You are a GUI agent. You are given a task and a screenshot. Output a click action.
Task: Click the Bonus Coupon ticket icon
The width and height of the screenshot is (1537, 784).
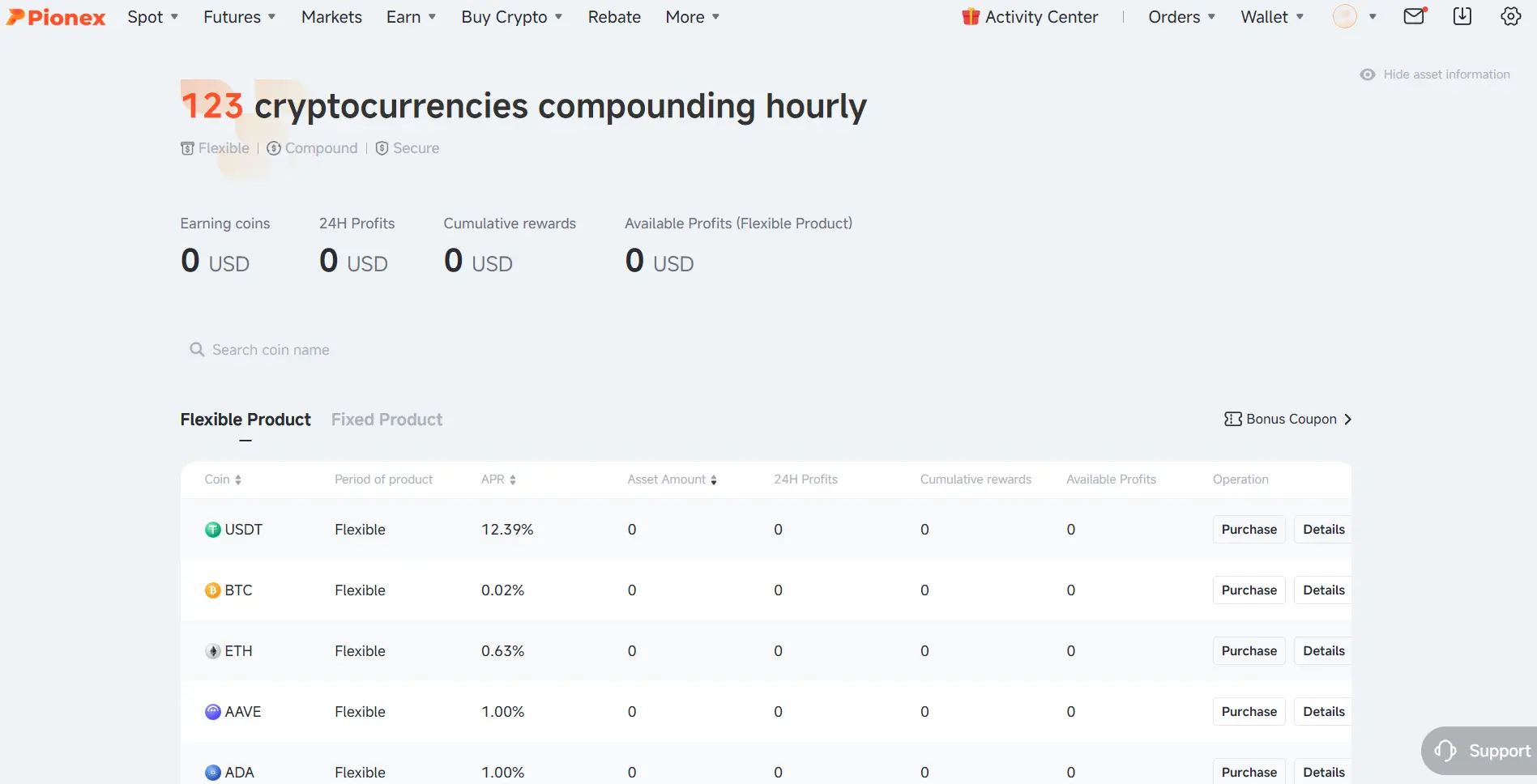(1233, 419)
